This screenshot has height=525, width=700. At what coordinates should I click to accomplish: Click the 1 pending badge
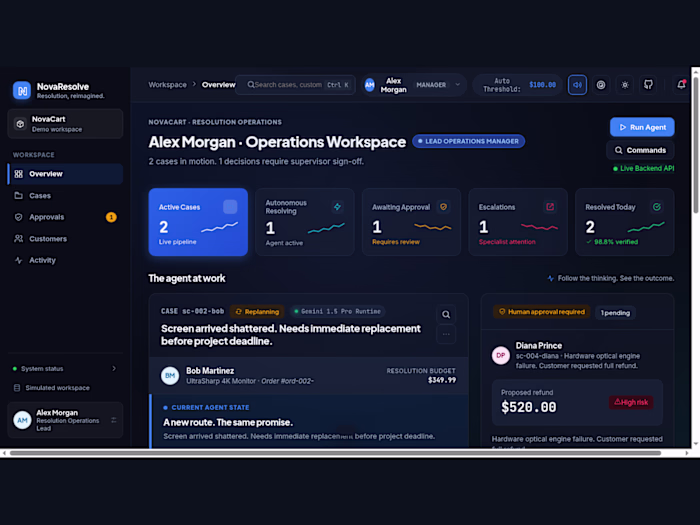pos(615,312)
